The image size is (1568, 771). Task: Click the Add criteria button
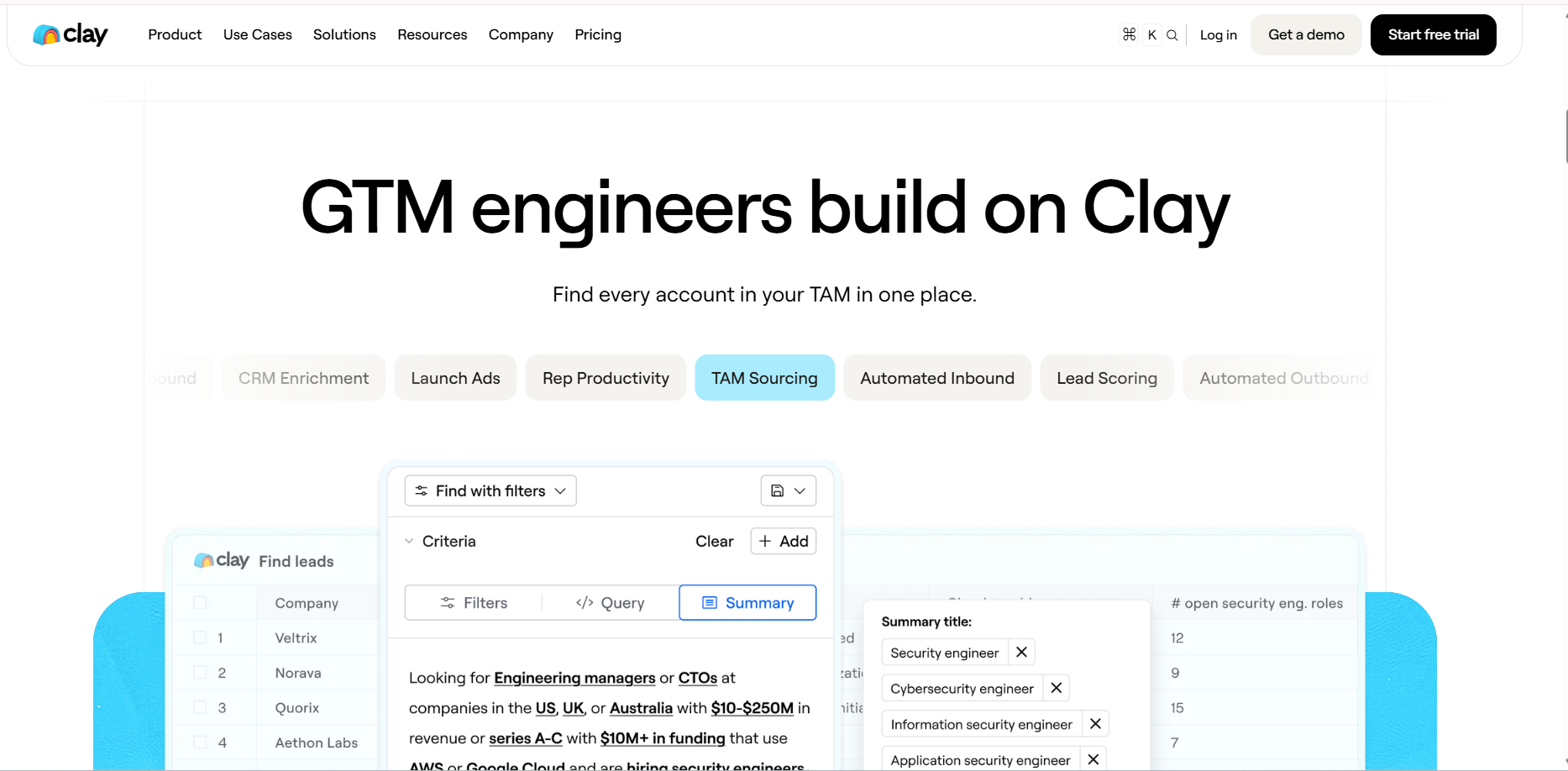tap(784, 541)
